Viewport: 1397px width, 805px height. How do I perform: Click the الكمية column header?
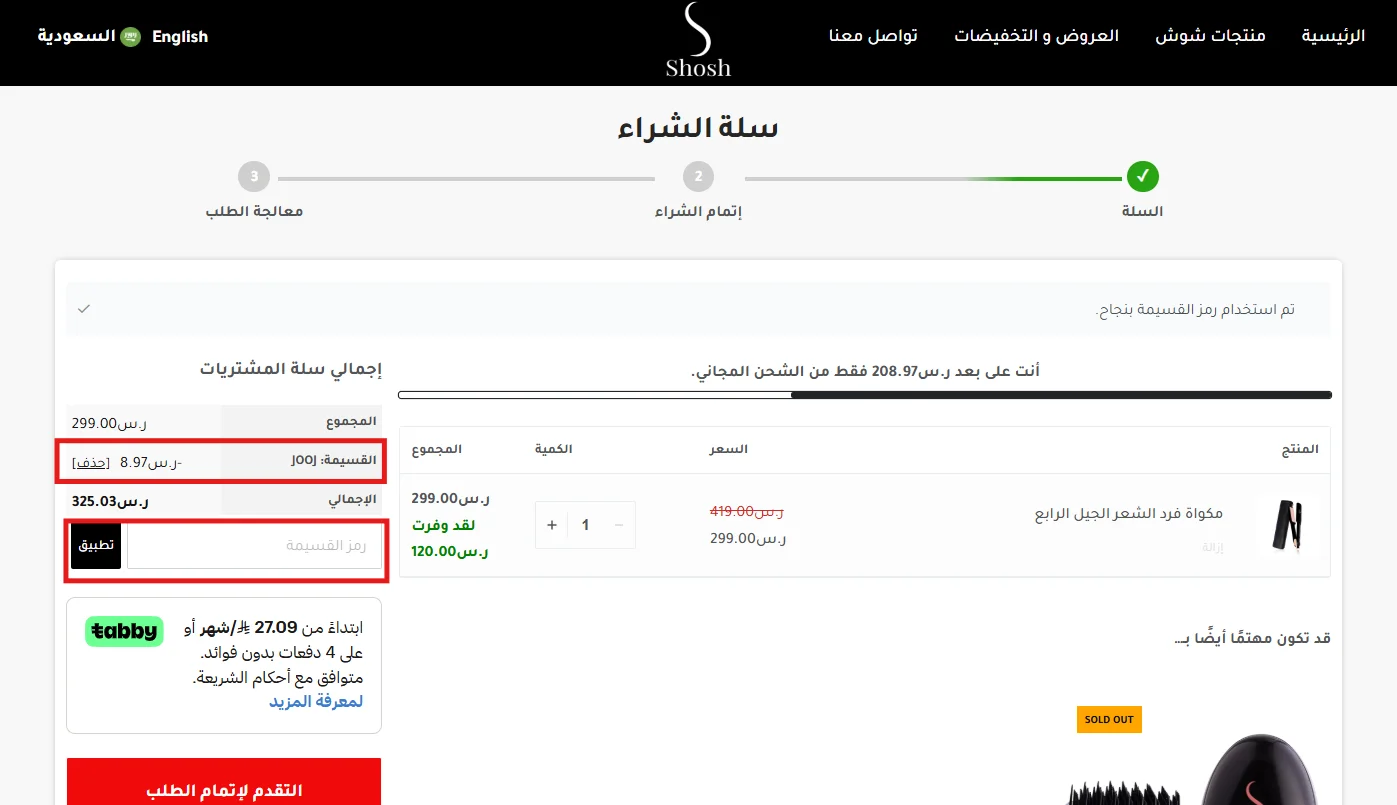(x=553, y=449)
